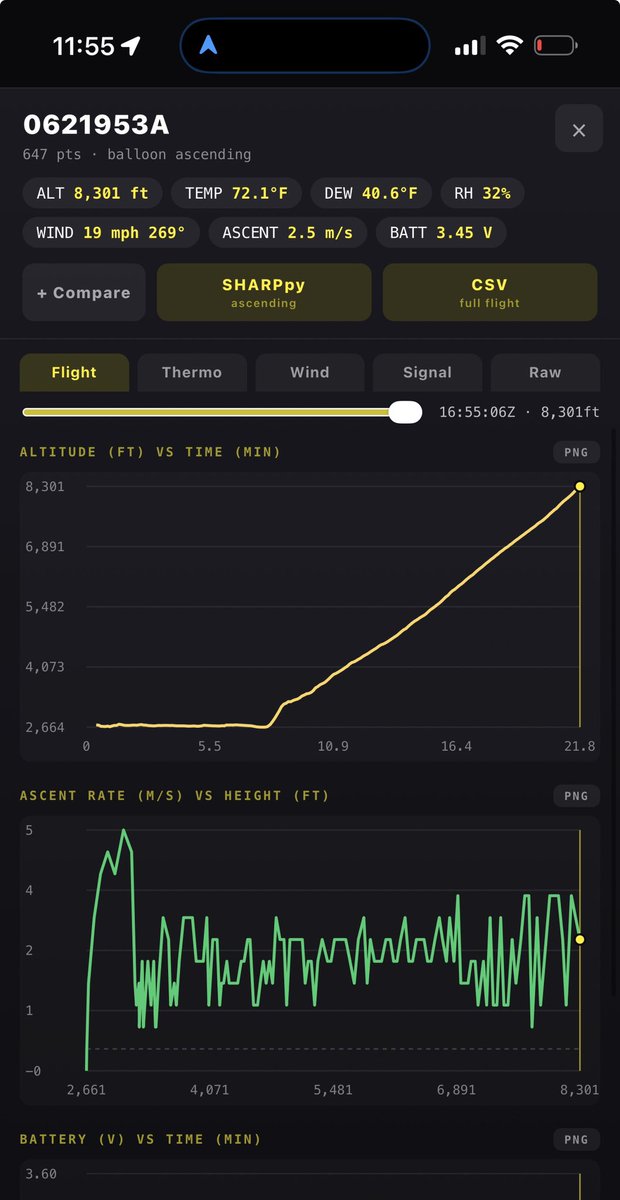Viewport: 620px width, 1200px height.
Task: Export the ascending data to SHARPpy
Action: point(264,292)
